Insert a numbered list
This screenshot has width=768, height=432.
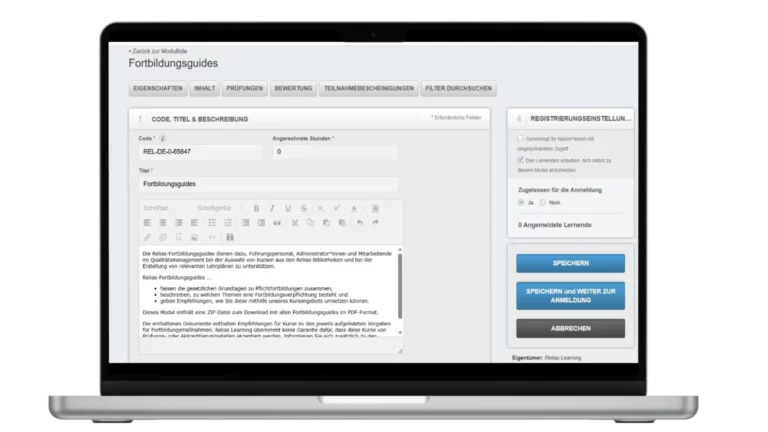tap(228, 223)
